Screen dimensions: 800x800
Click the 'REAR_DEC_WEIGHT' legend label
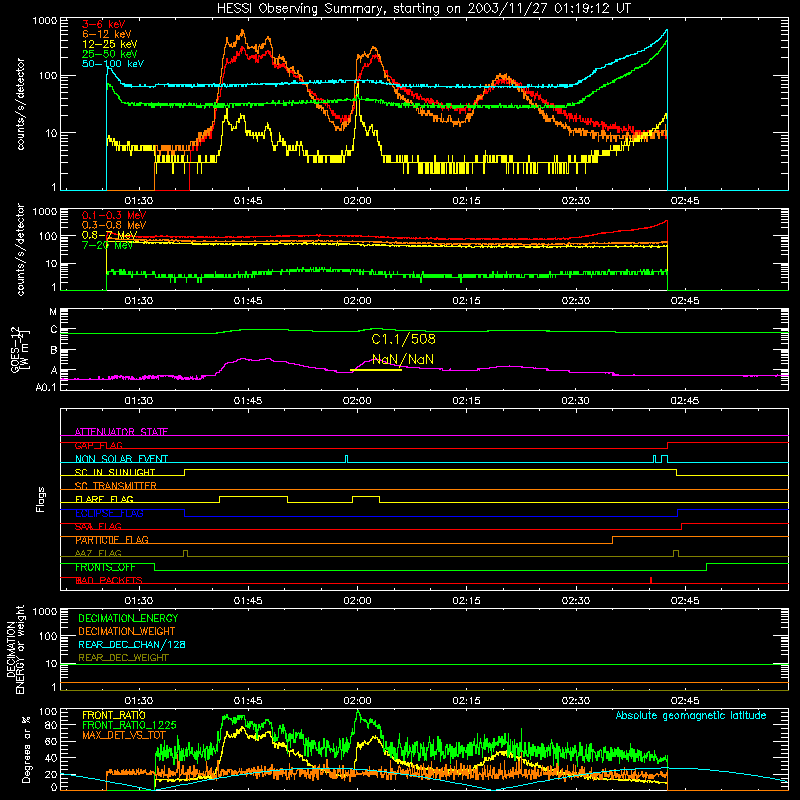coord(123,658)
